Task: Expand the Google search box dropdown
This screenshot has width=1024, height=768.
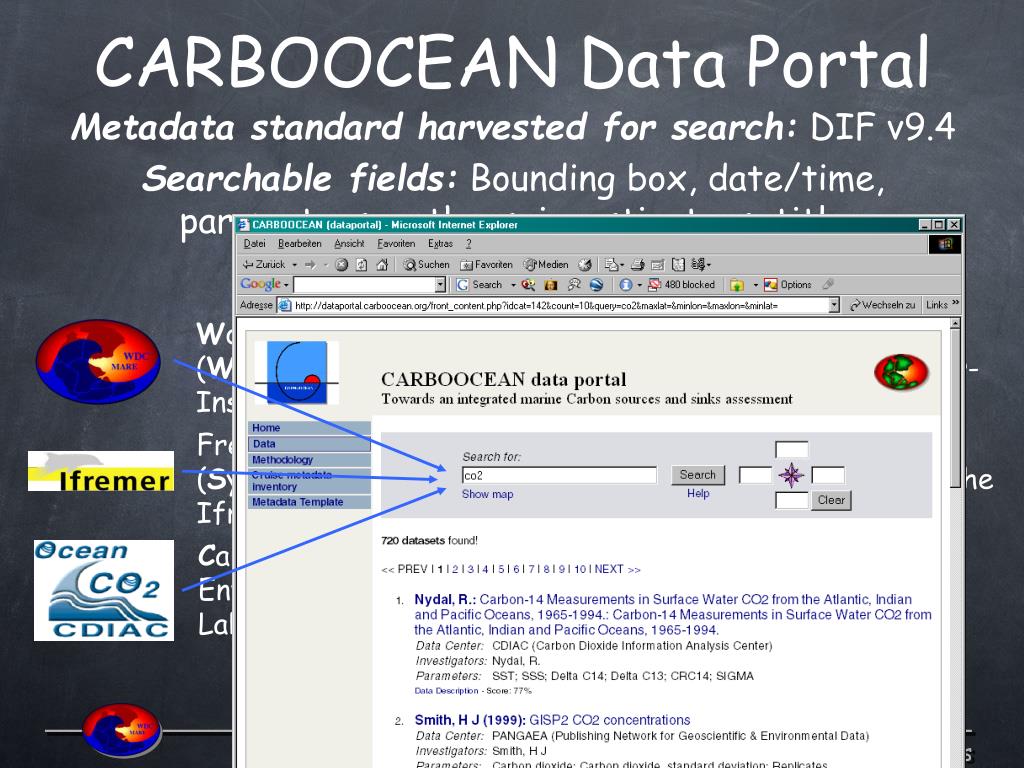Action: pos(440,285)
